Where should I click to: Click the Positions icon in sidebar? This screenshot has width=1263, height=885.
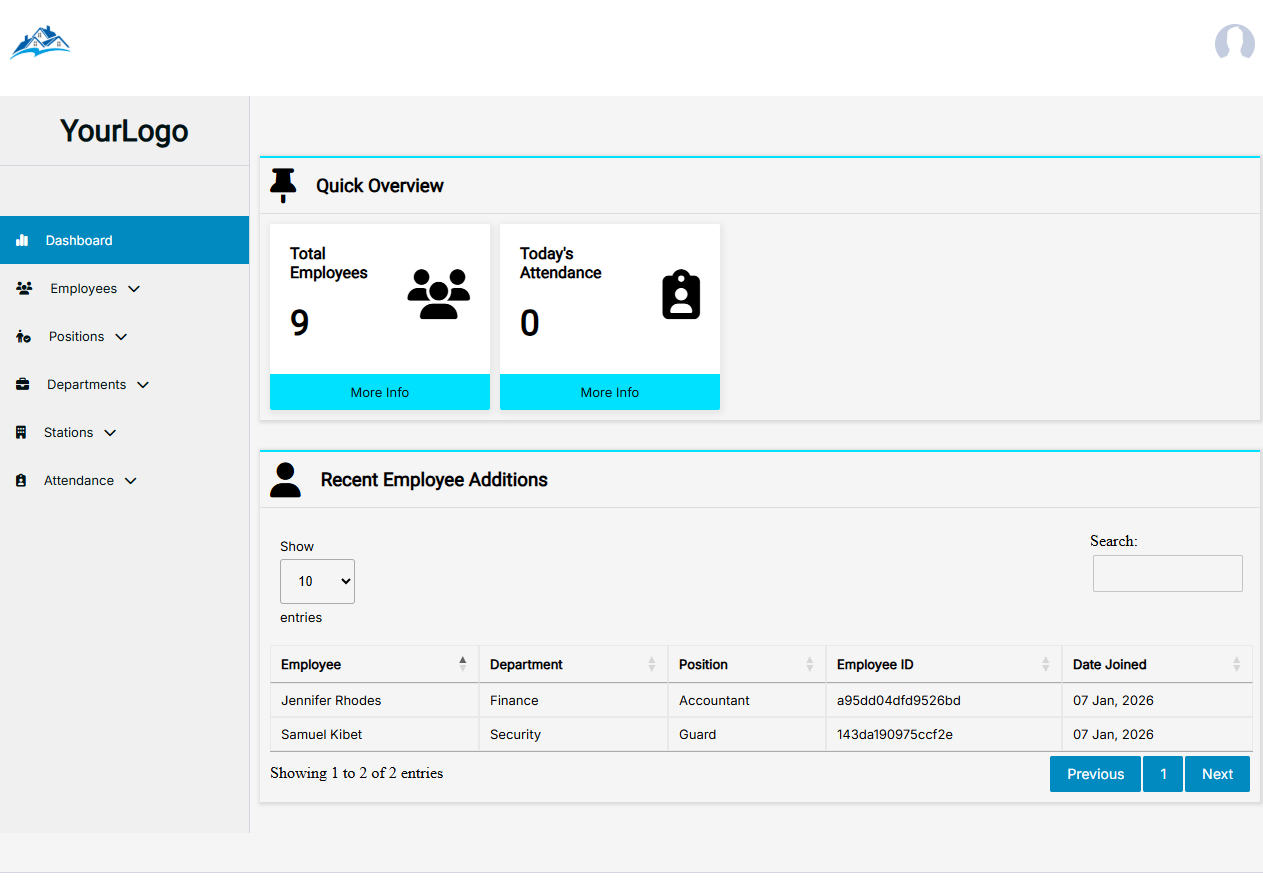[x=24, y=336]
